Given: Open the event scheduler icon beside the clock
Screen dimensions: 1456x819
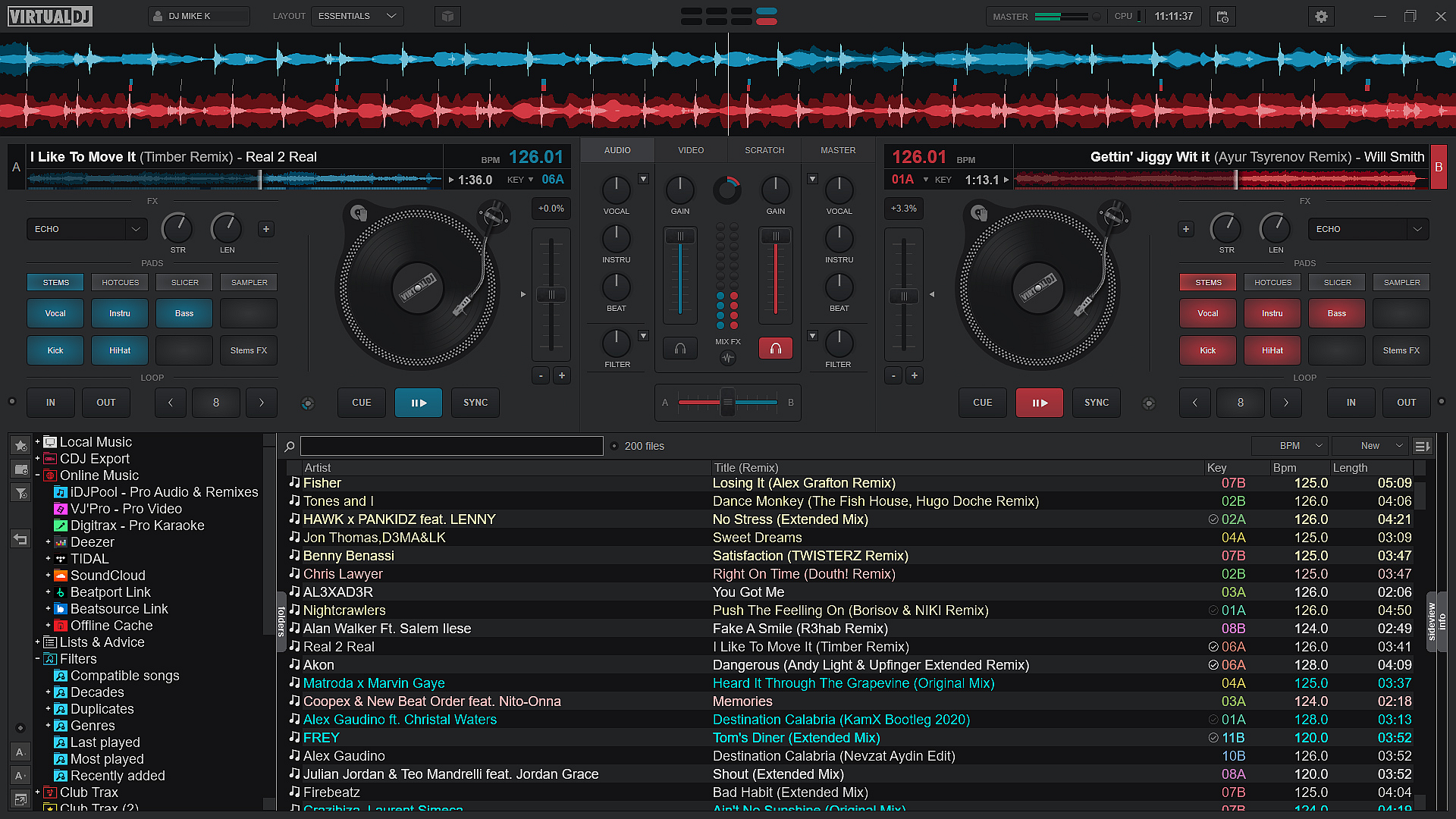Looking at the screenshot, I should pos(1222,16).
